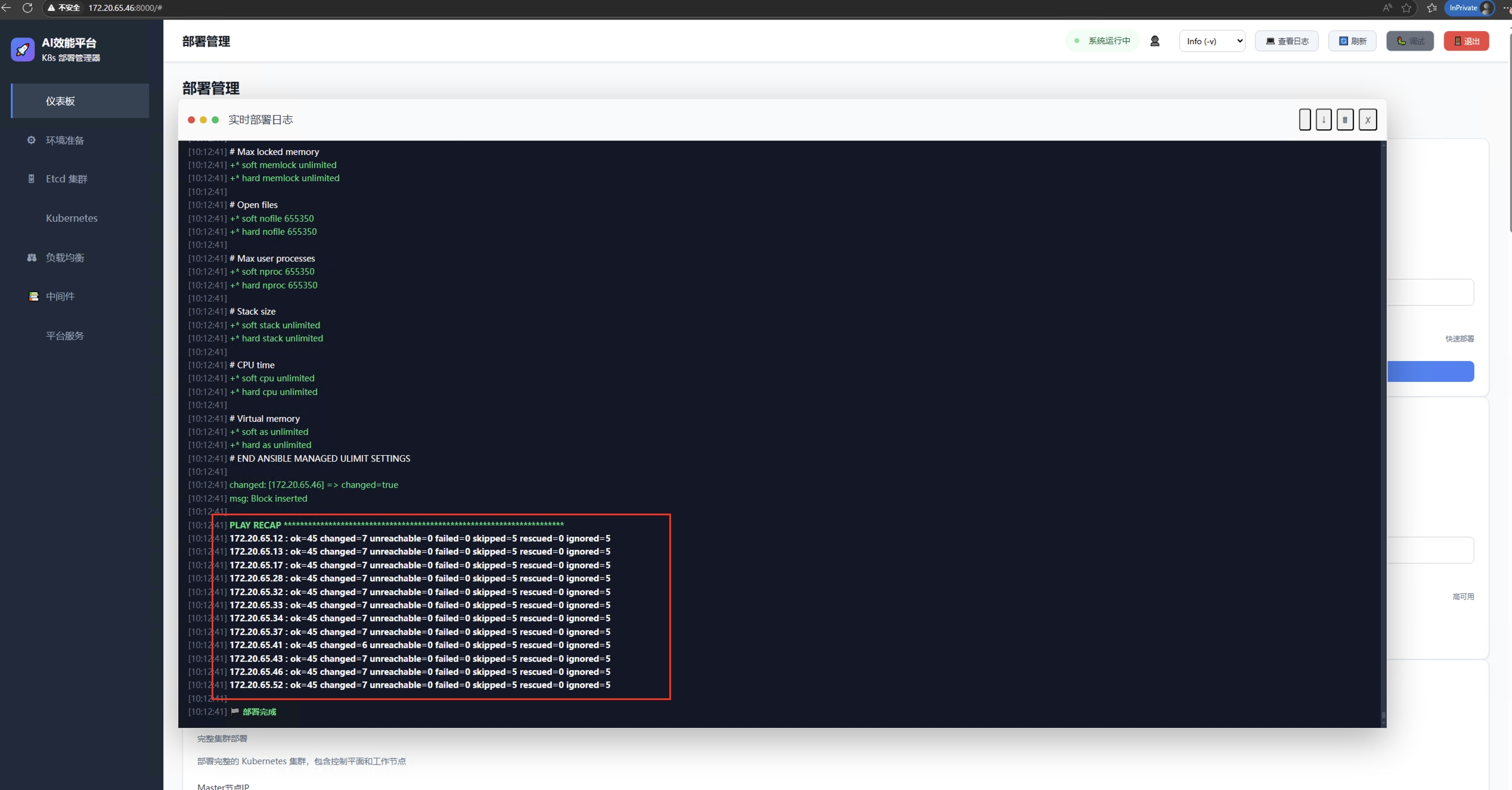Clear the deployment log using trash button

pos(1345,120)
